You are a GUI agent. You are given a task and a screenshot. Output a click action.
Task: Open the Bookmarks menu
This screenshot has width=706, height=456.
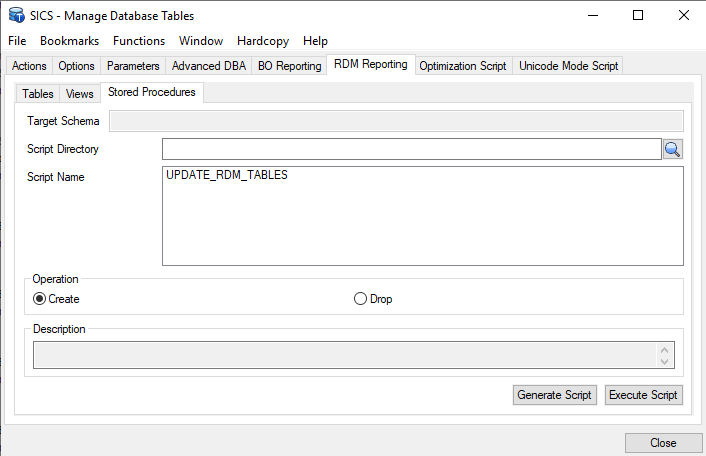pyautogui.click(x=70, y=41)
